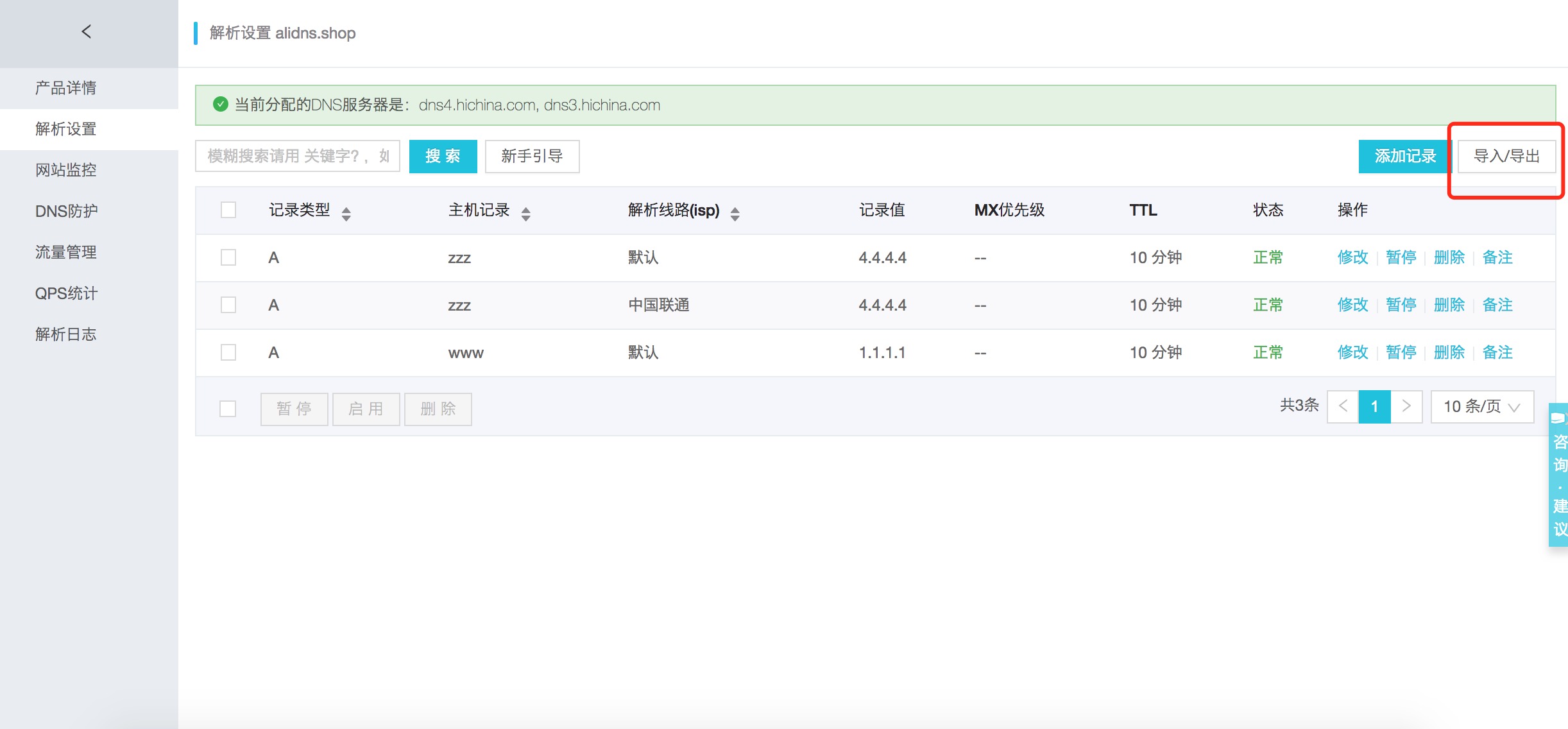Click 暂停 for the zzz 中国联通 record

click(1401, 305)
